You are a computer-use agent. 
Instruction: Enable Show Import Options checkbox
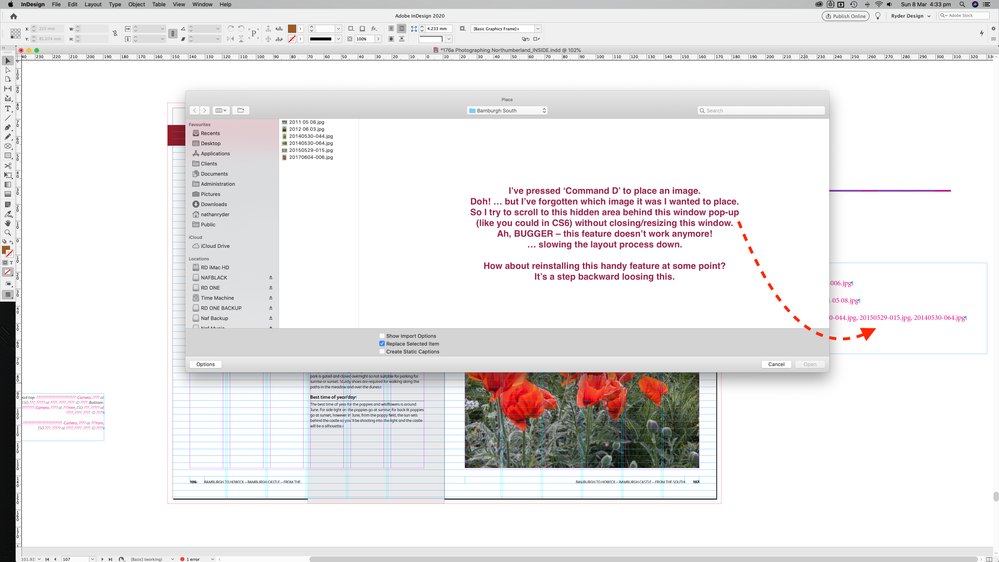point(382,336)
